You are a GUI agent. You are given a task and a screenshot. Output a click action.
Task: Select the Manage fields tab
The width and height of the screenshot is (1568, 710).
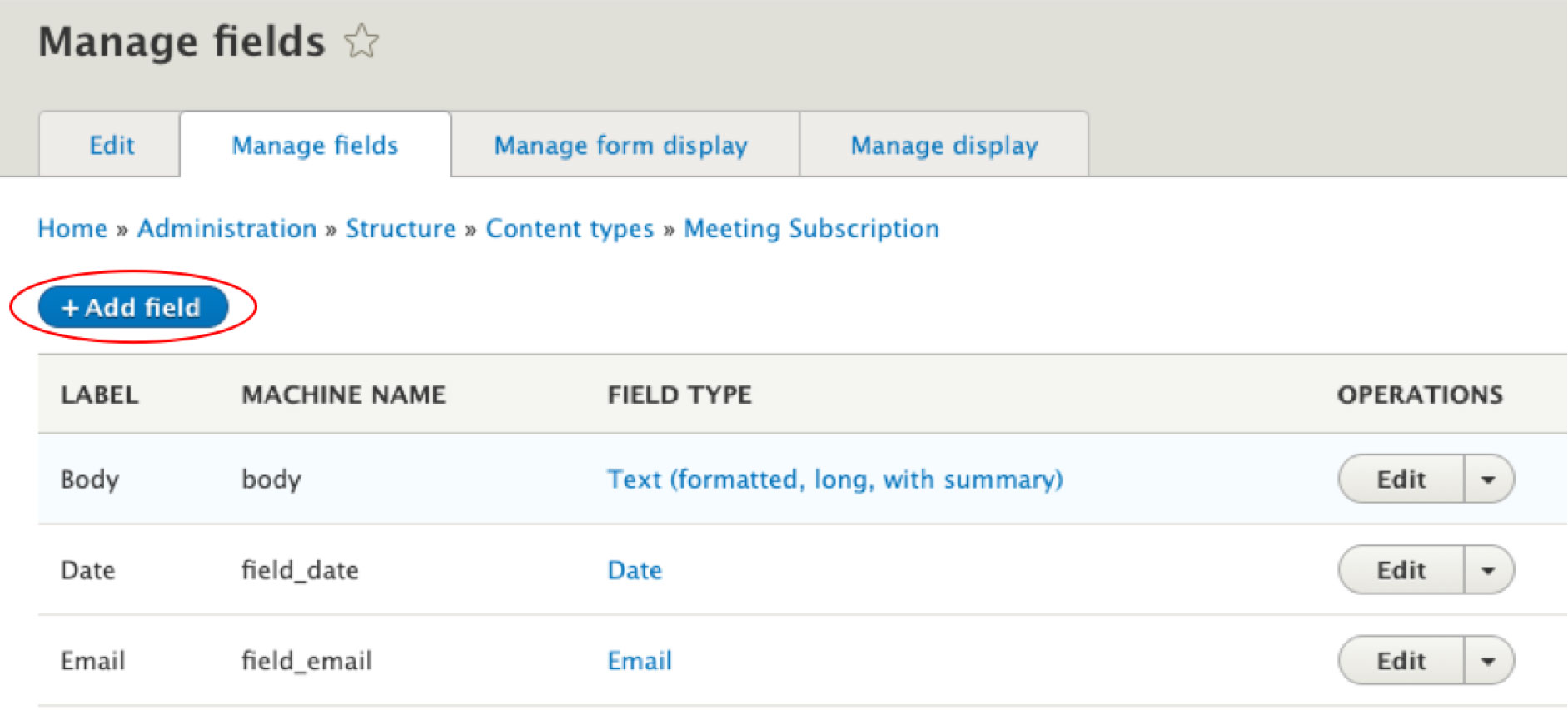point(315,146)
